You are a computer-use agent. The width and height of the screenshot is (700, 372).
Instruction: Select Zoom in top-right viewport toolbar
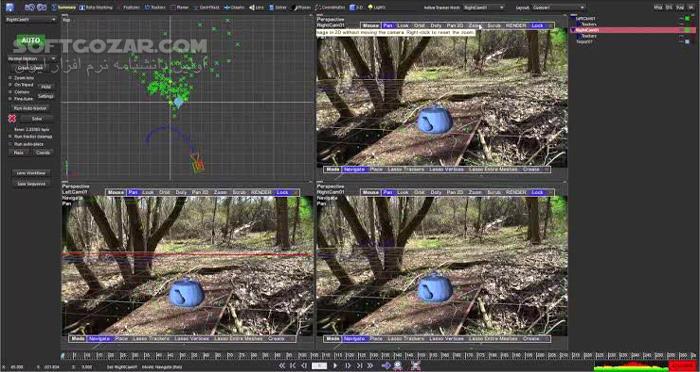coord(475,26)
